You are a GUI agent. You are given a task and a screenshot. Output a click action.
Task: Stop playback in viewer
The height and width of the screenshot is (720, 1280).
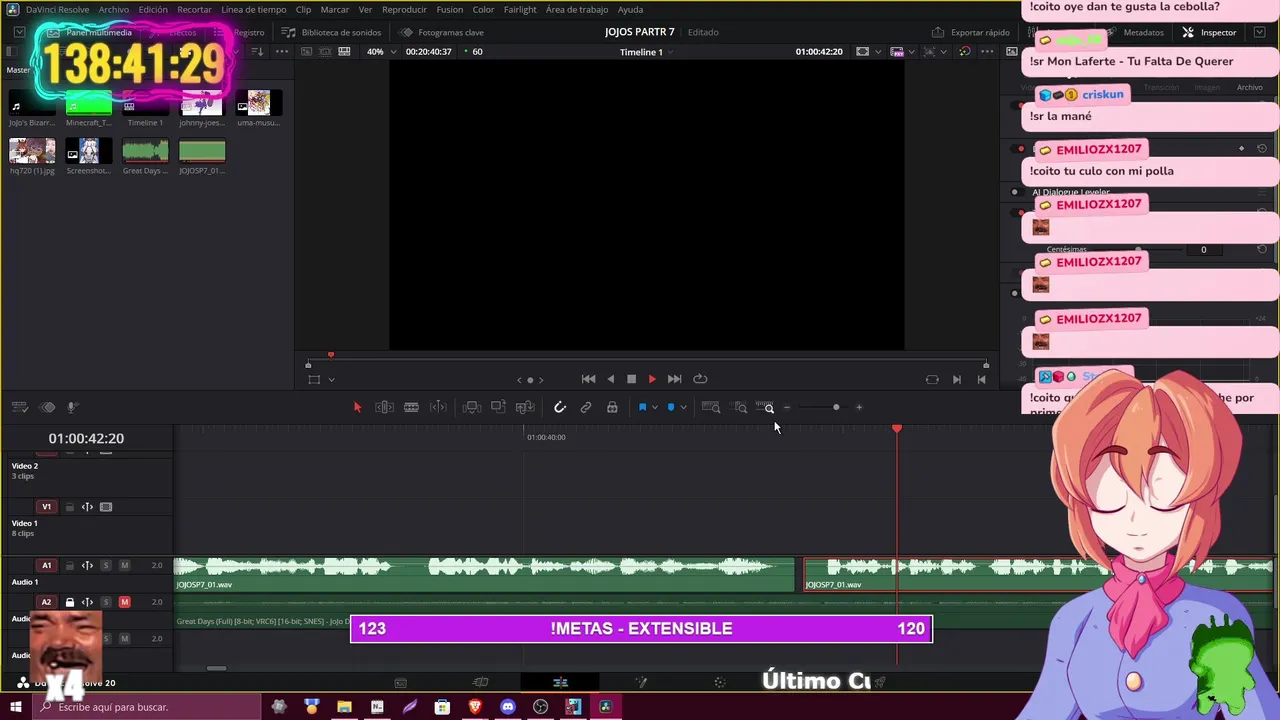[631, 379]
